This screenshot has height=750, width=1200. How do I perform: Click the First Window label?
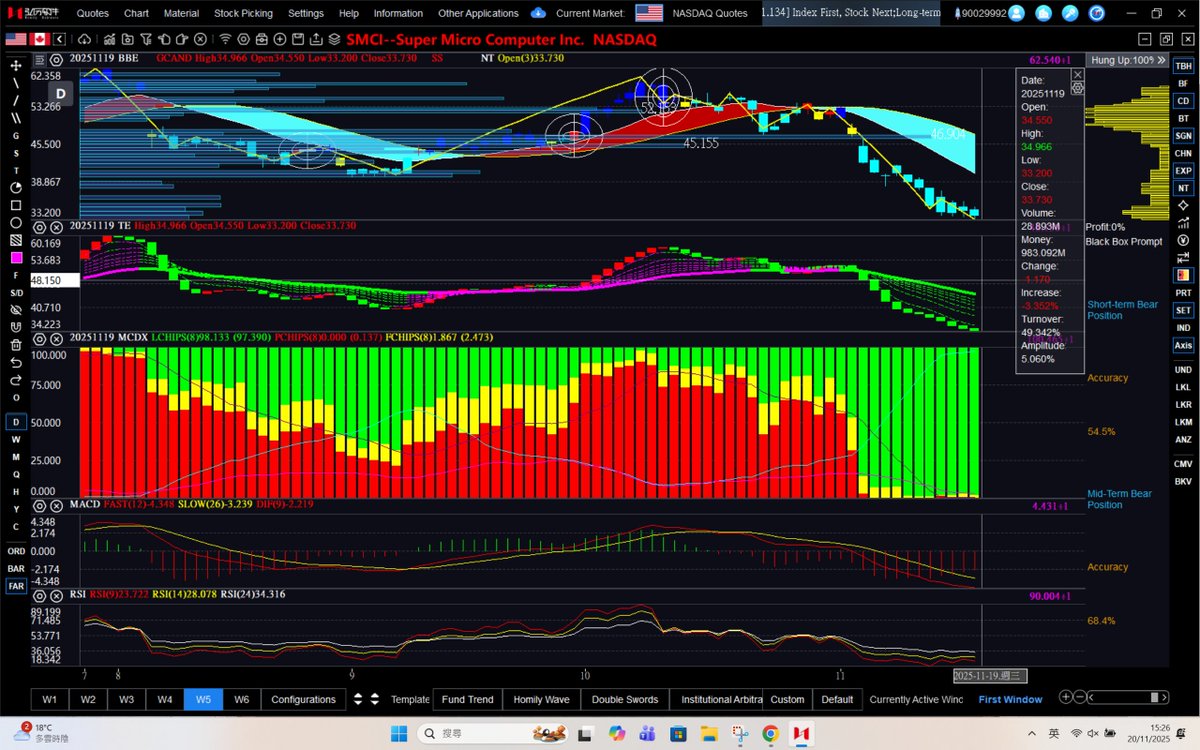click(x=1010, y=700)
